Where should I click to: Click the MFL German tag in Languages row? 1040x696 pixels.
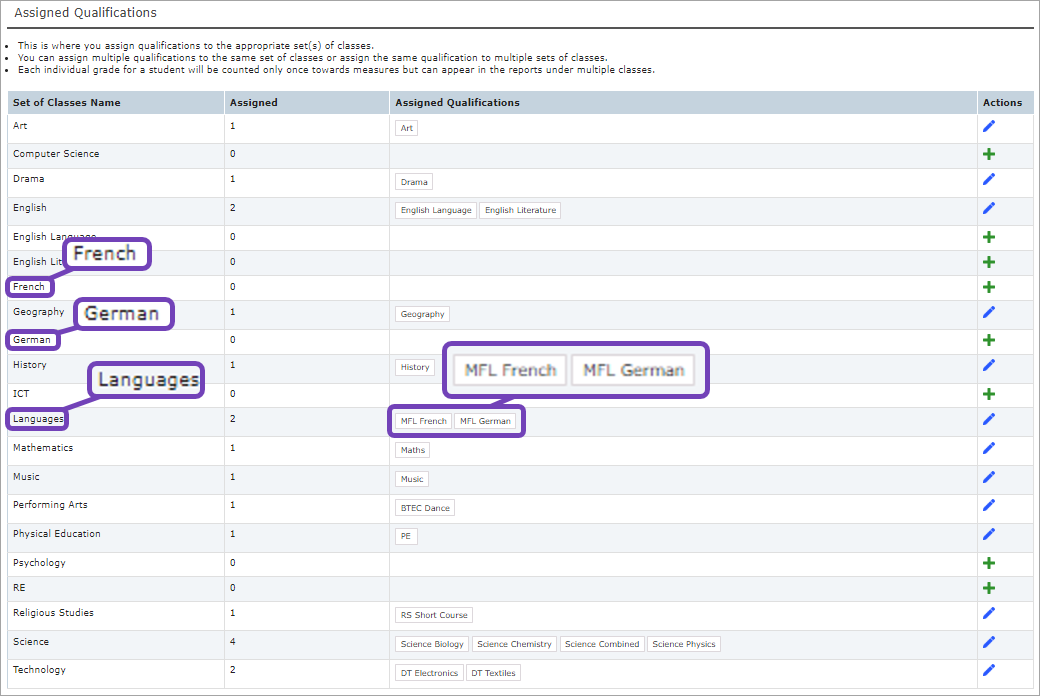485,422
